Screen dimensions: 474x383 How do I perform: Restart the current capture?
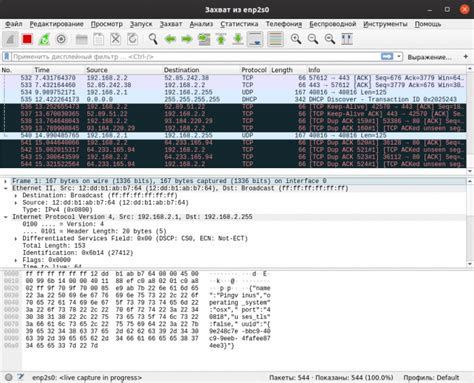click(44, 39)
